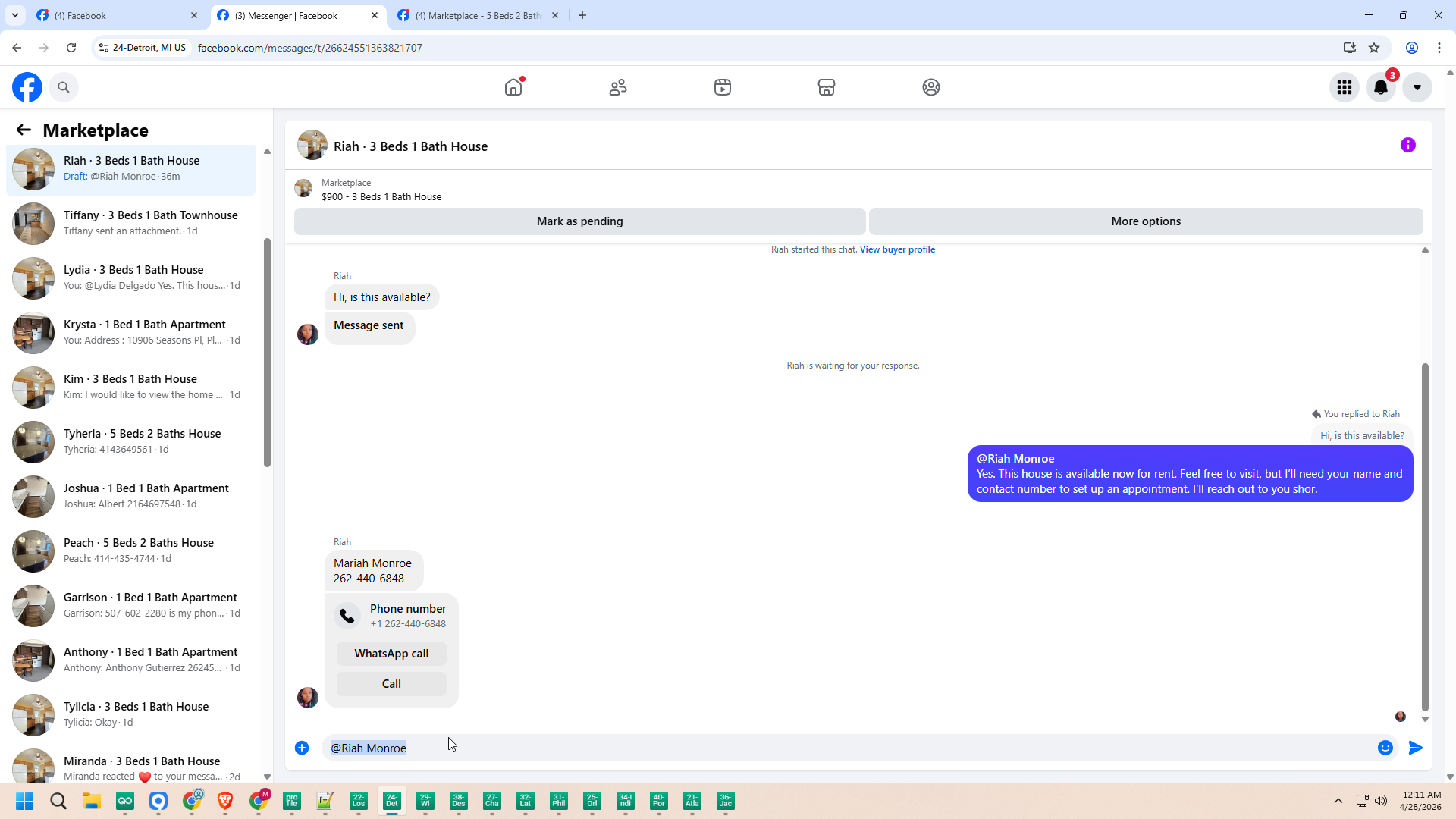
Task: Open the Groups icon in top navigation
Action: [x=931, y=87]
